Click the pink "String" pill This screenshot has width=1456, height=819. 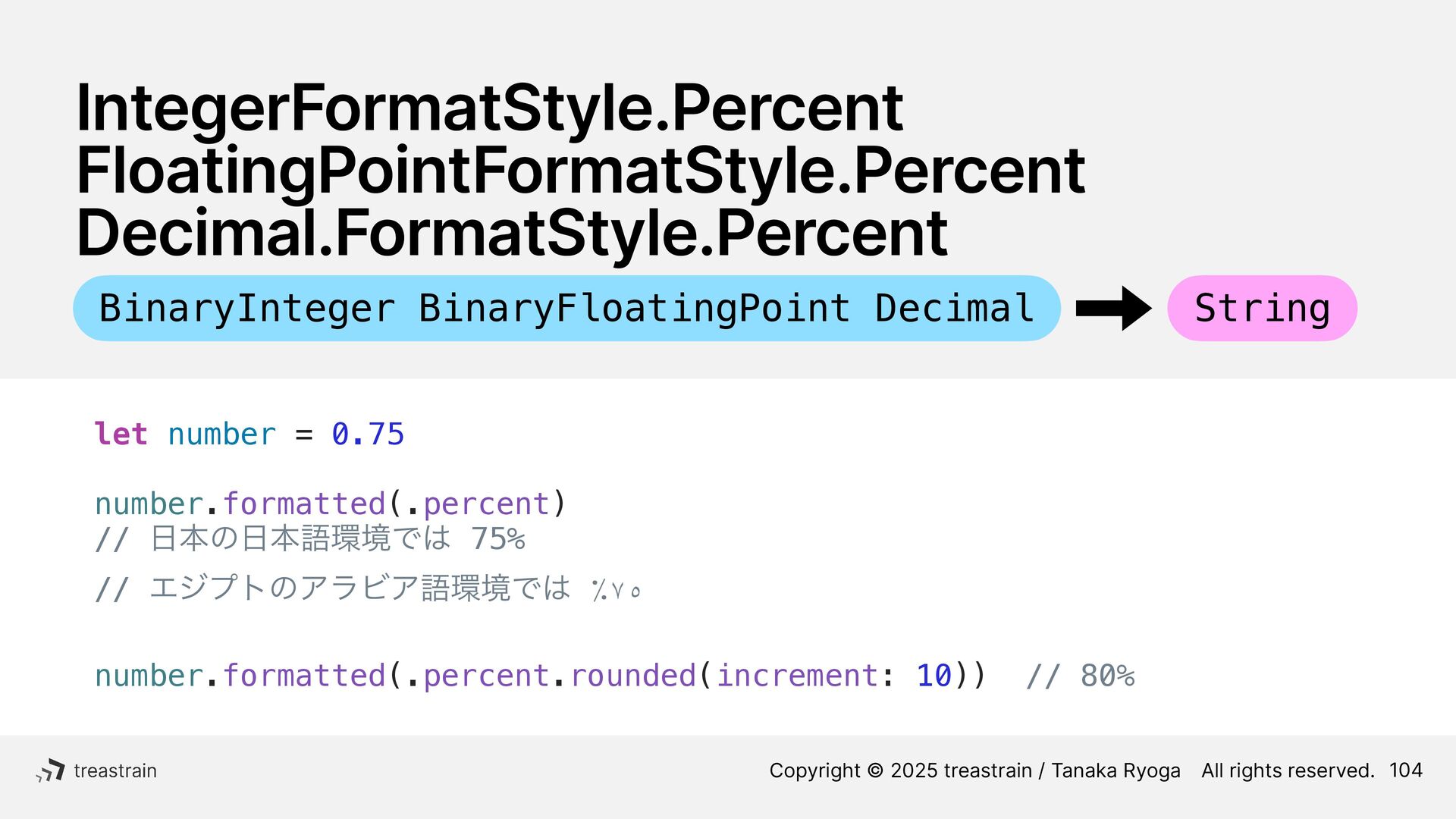1262,308
